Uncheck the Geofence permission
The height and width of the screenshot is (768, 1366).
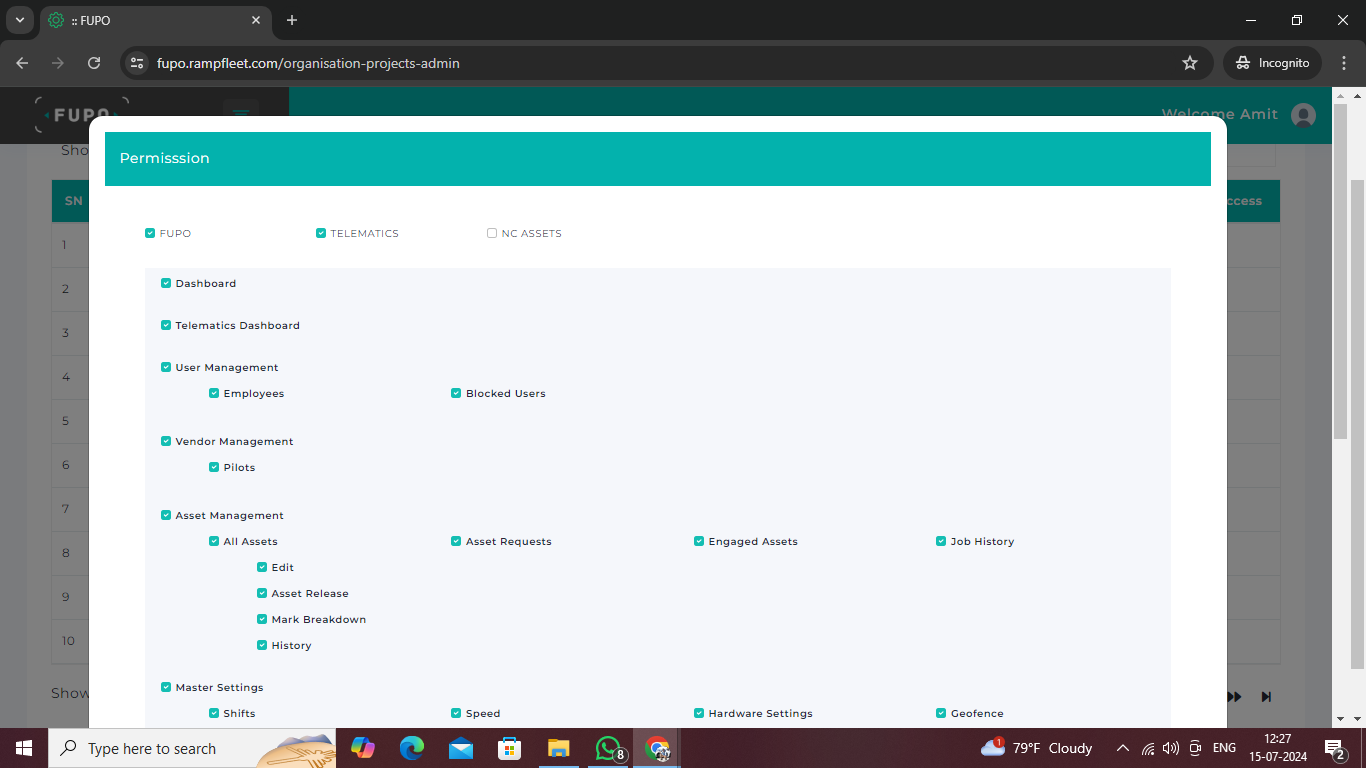click(x=940, y=713)
